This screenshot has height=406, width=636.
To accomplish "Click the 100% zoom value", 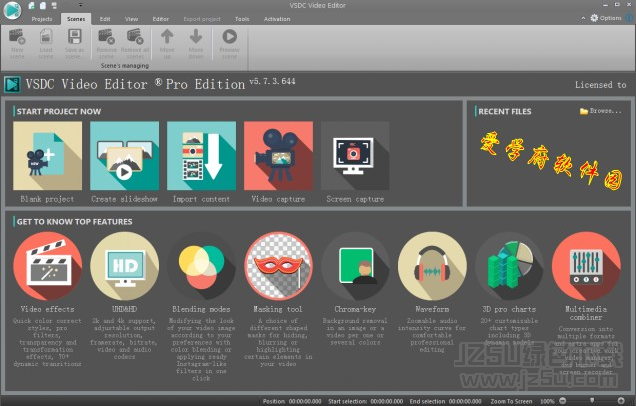I will [x=547, y=401].
